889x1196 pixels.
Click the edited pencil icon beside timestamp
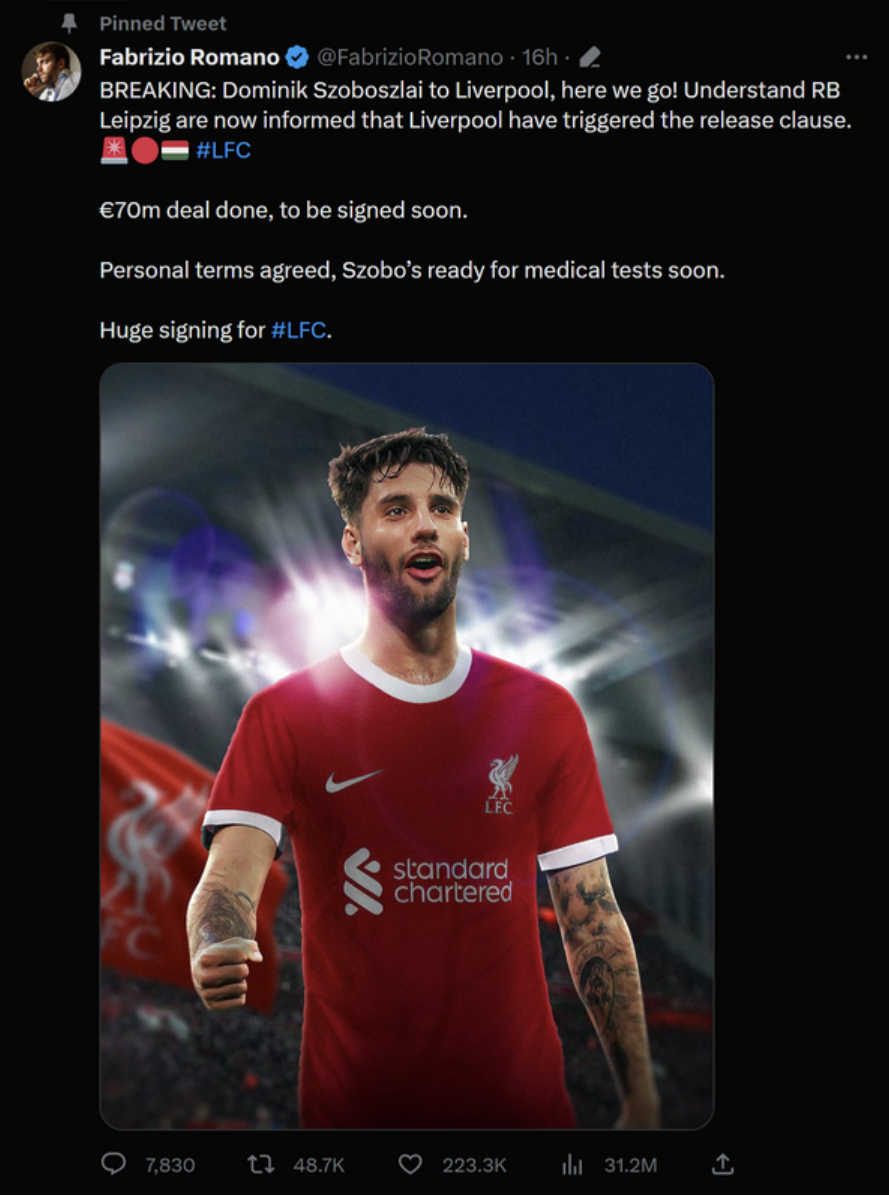pyautogui.click(x=590, y=57)
